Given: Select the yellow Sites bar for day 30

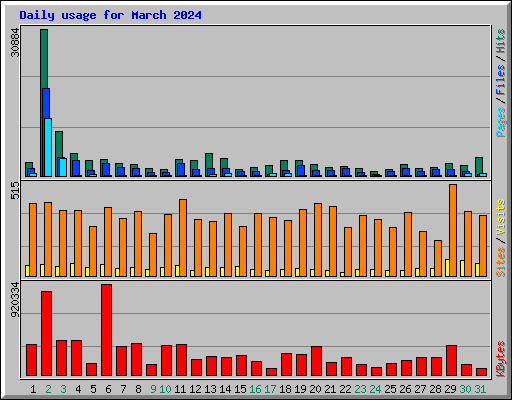Looking at the screenshot, I should pyautogui.click(x=462, y=268).
